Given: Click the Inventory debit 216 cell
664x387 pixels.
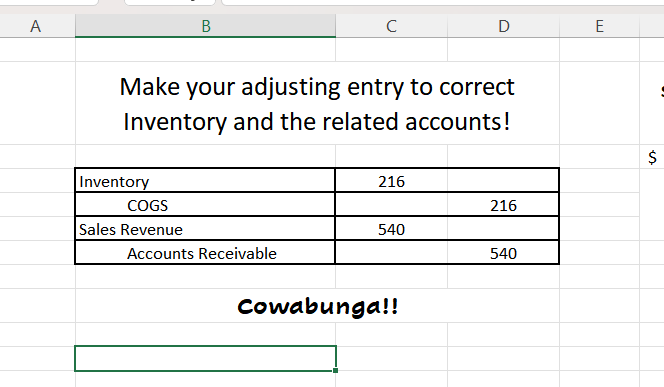Looking at the screenshot, I should (x=392, y=181).
